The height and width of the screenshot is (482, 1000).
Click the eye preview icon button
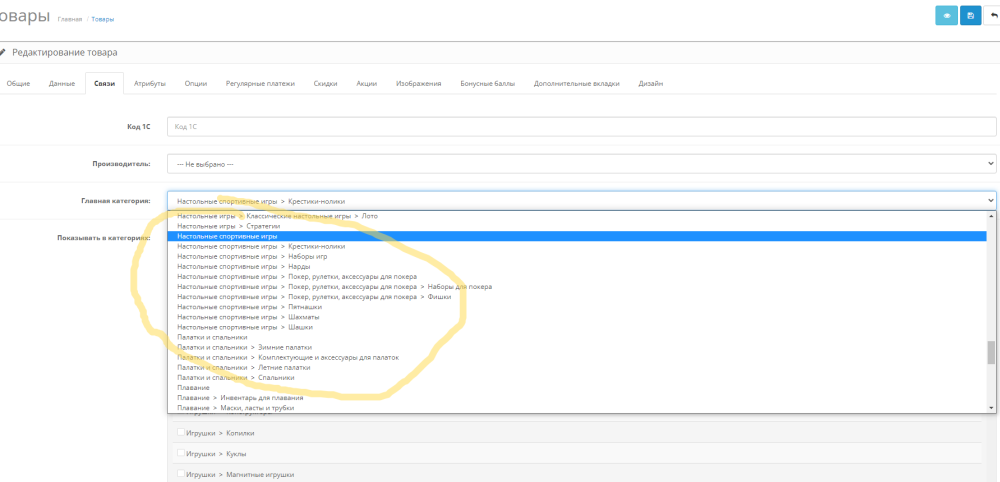click(946, 15)
